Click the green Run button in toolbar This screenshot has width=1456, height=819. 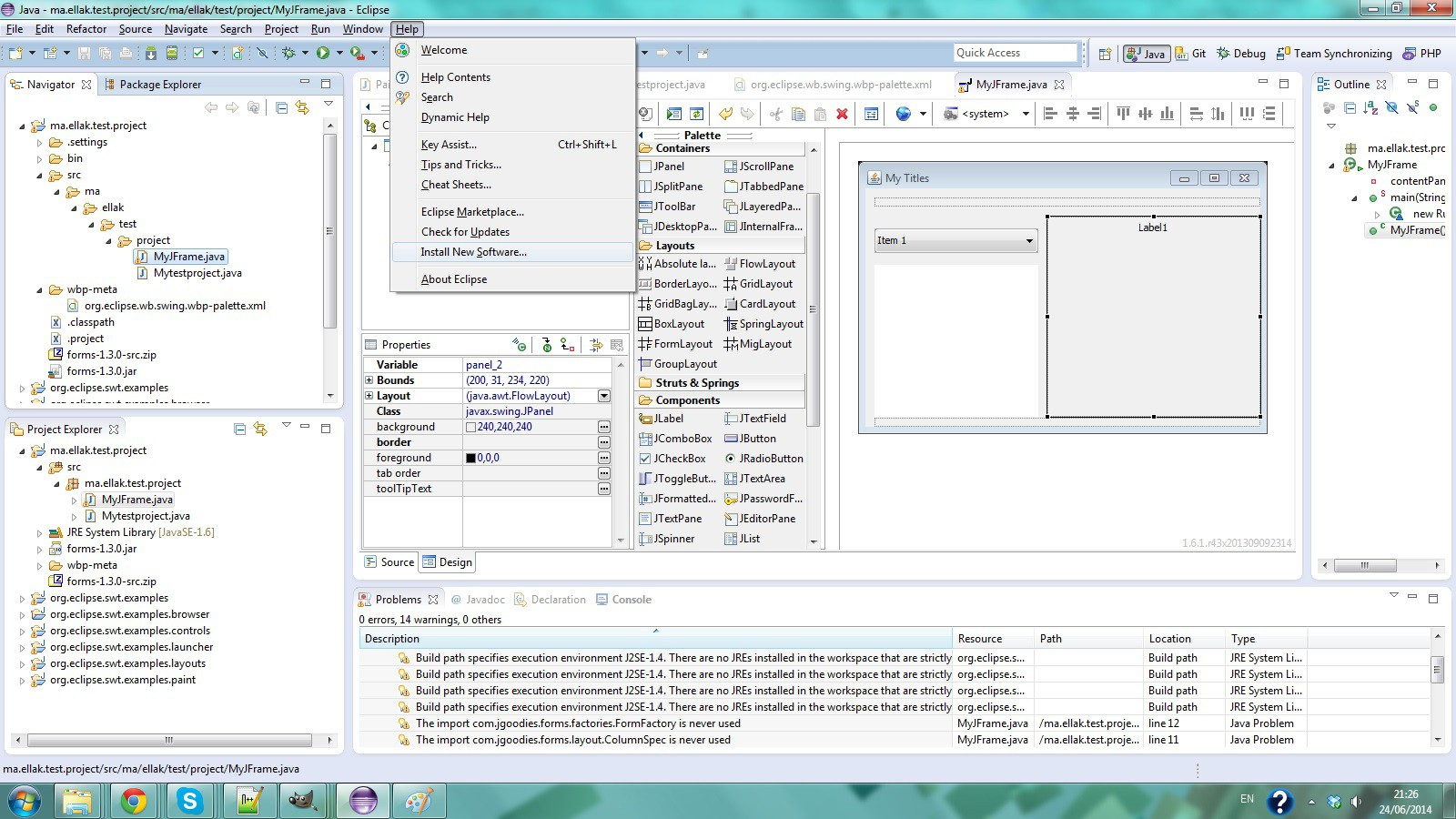[323, 53]
